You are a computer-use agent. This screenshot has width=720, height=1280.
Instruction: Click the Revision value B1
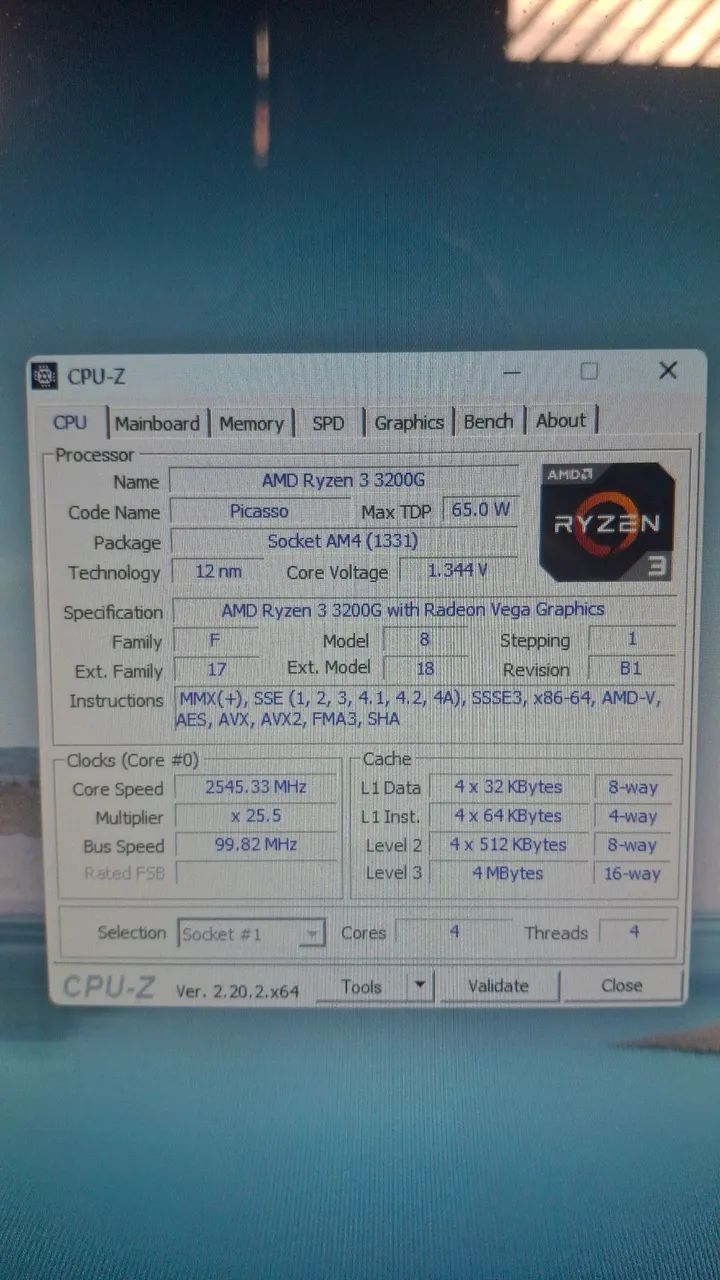(x=631, y=668)
